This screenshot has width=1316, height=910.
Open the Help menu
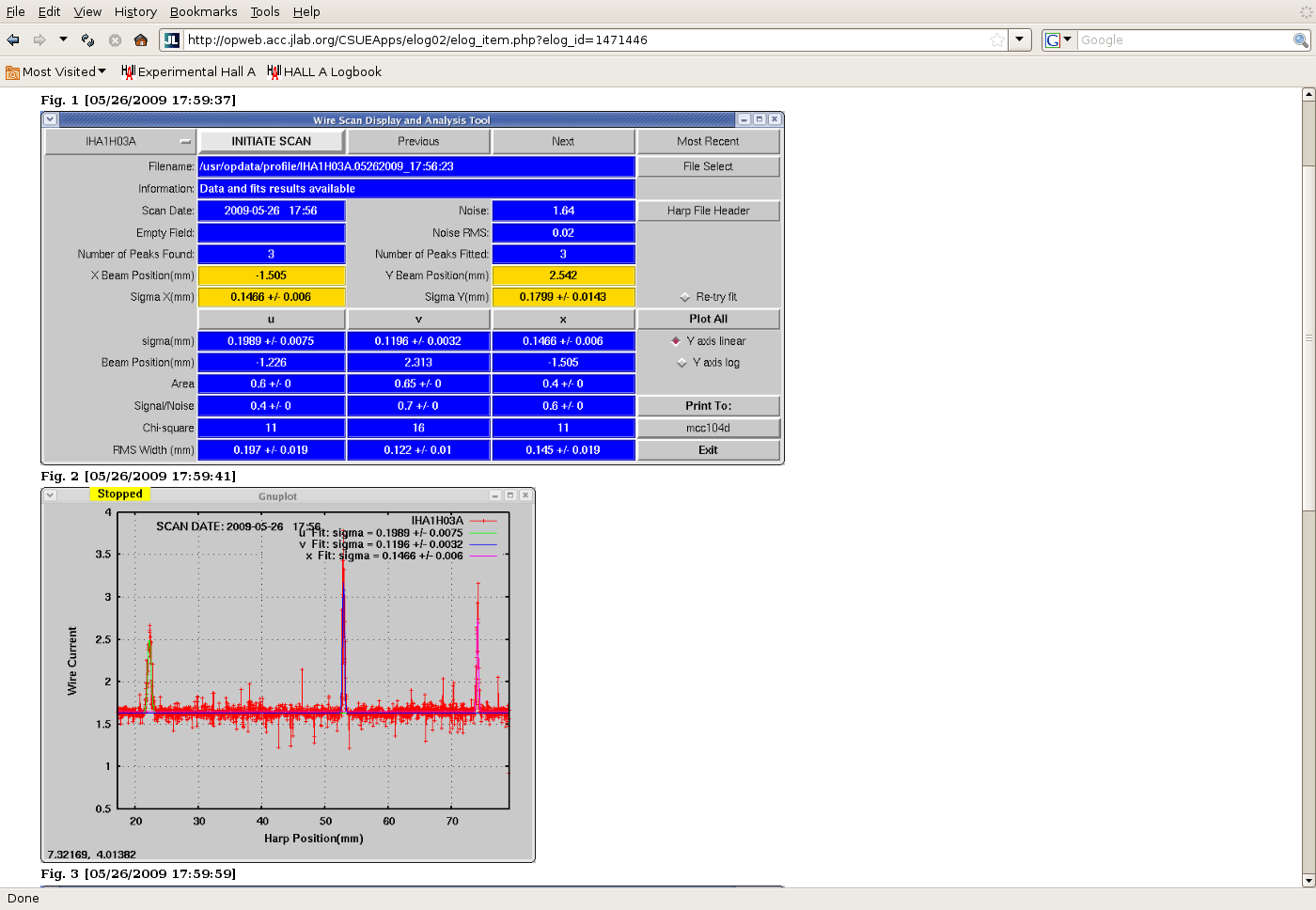[306, 11]
